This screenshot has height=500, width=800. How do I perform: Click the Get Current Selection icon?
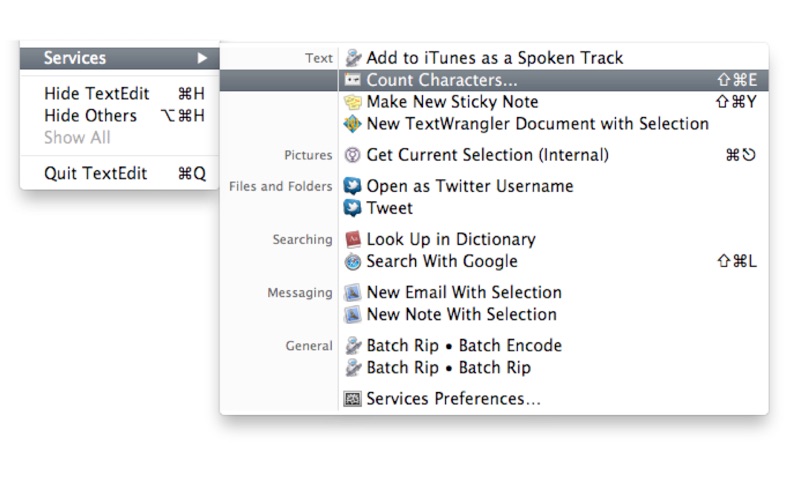[x=353, y=155]
